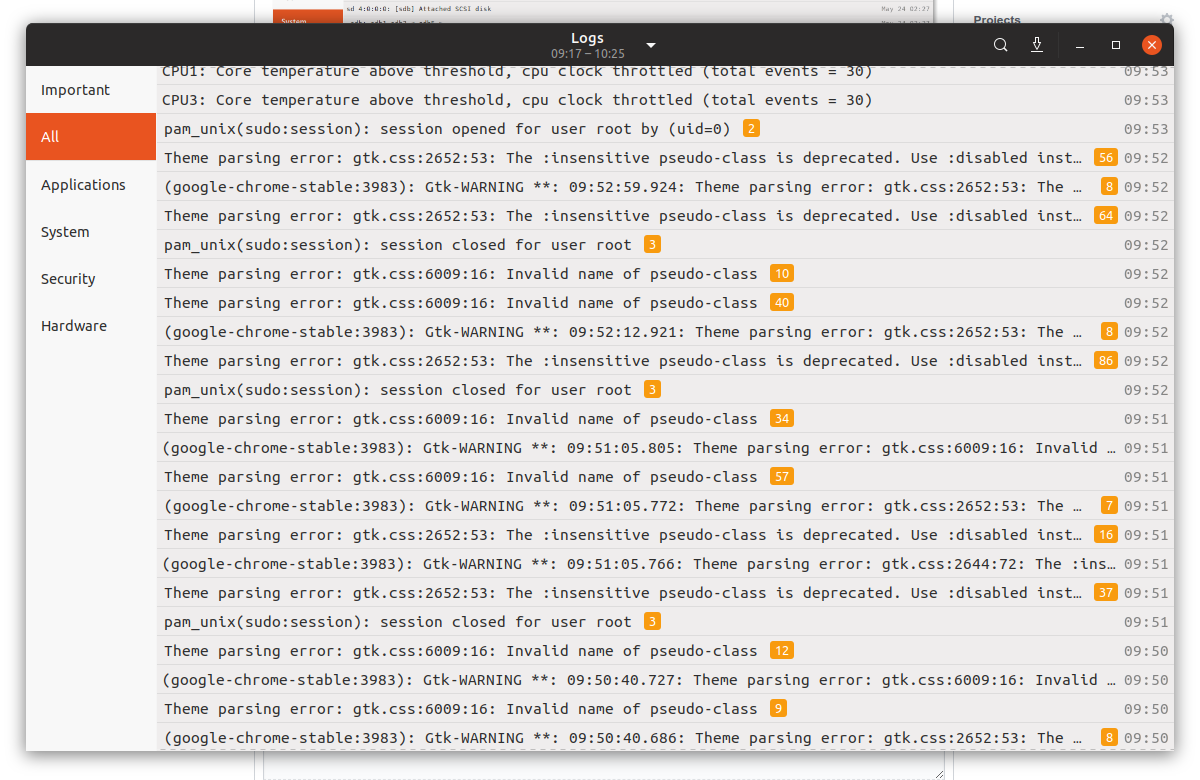
Task: Show Security logs
Action: point(92,279)
